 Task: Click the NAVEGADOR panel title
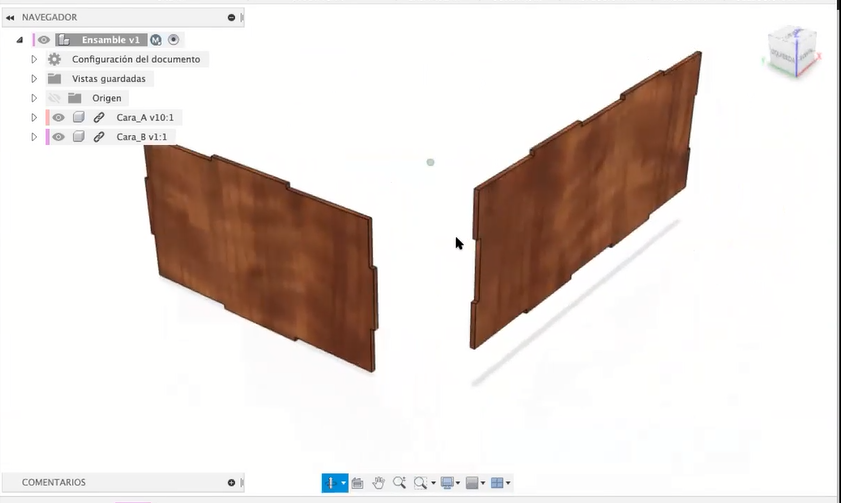pyautogui.click(x=49, y=18)
